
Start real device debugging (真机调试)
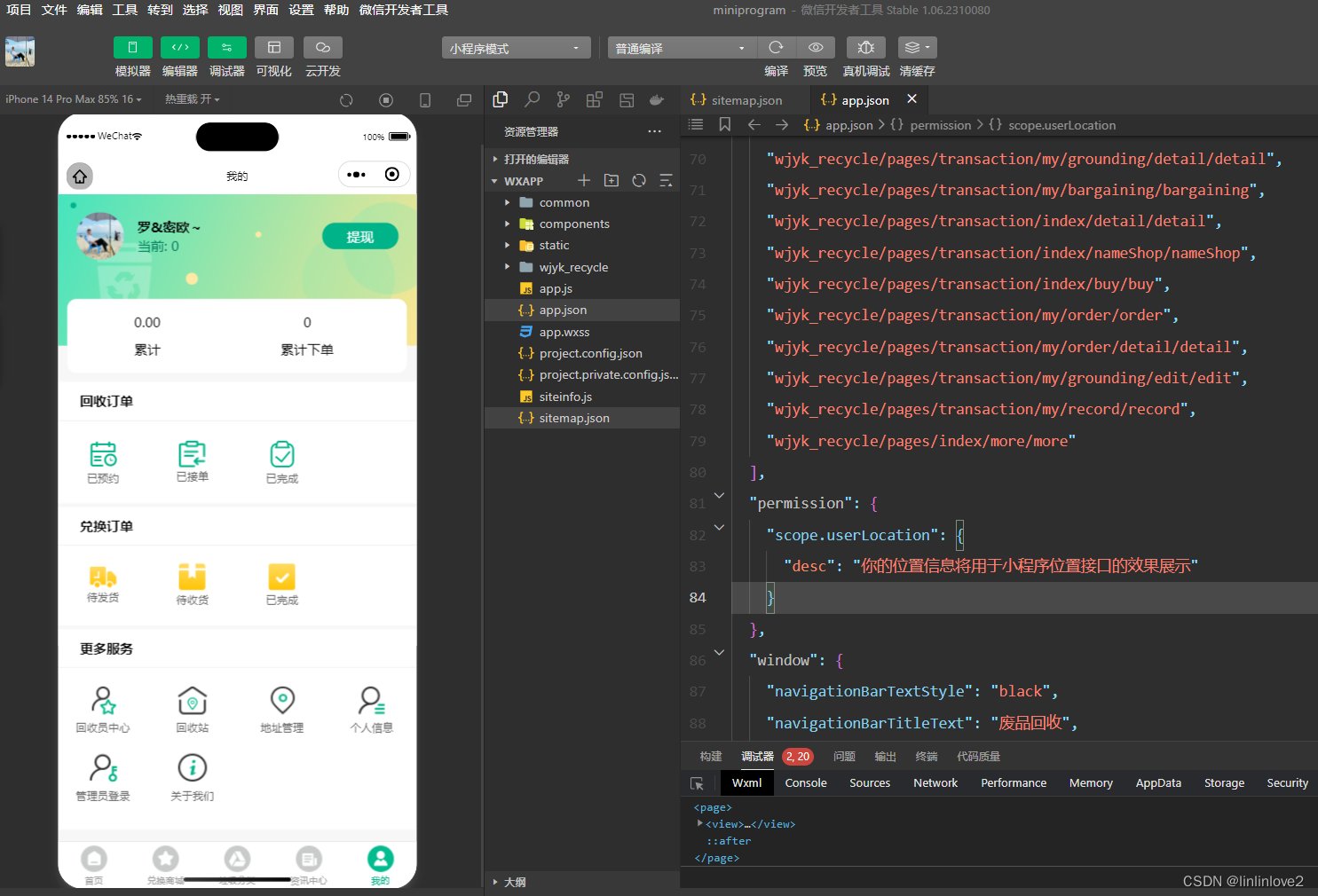coord(865,48)
